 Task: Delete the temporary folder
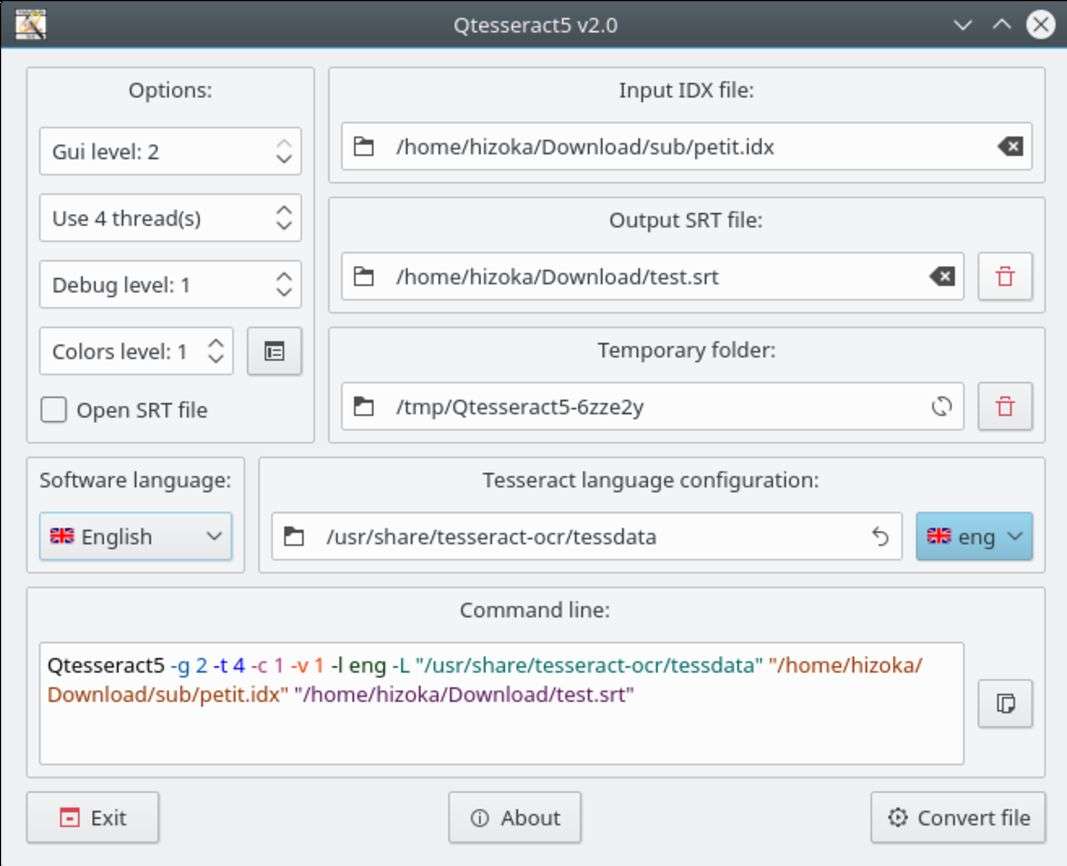click(1005, 407)
